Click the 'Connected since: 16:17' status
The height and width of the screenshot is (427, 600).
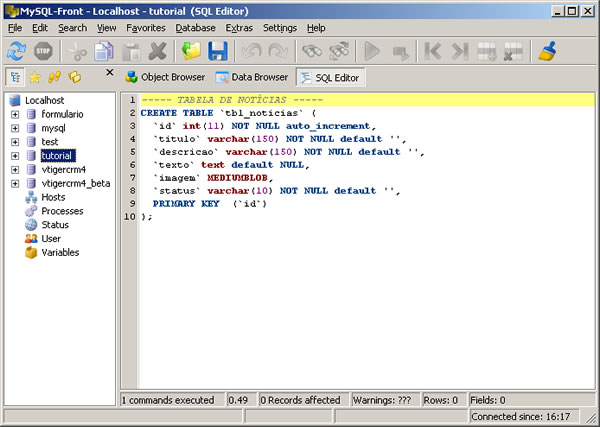520,416
